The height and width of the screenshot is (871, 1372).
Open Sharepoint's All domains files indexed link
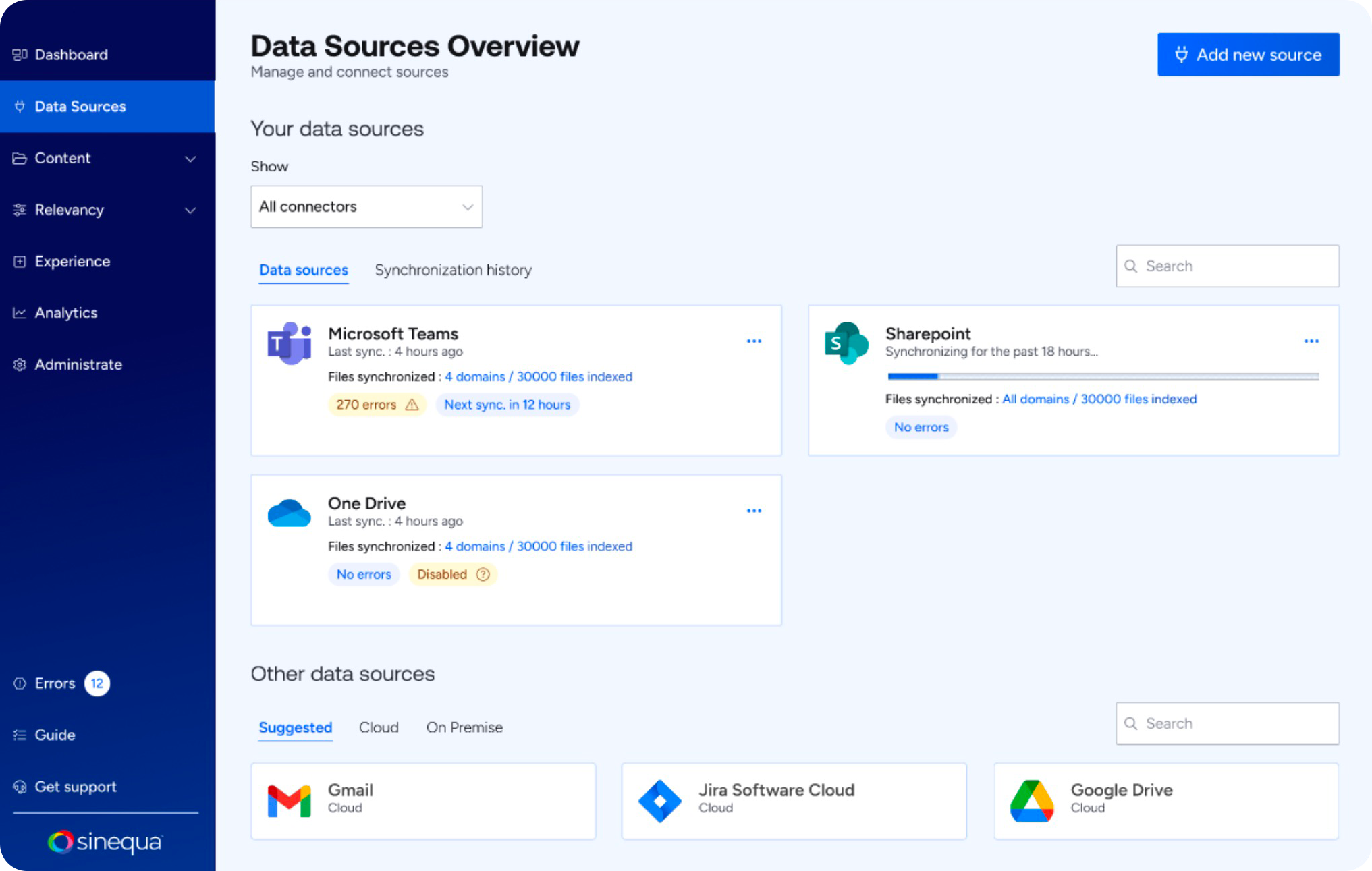tap(1099, 399)
